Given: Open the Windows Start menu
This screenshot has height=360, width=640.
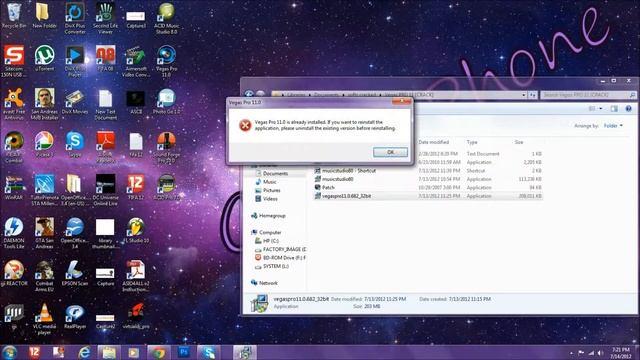Looking at the screenshot, I should click(10, 352).
